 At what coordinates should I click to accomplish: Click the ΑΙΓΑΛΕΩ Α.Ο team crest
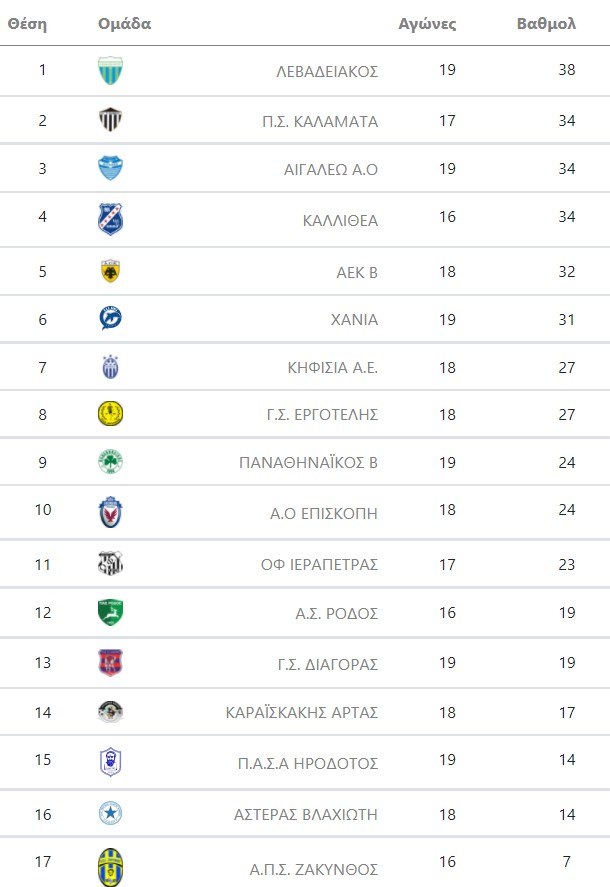coord(110,169)
